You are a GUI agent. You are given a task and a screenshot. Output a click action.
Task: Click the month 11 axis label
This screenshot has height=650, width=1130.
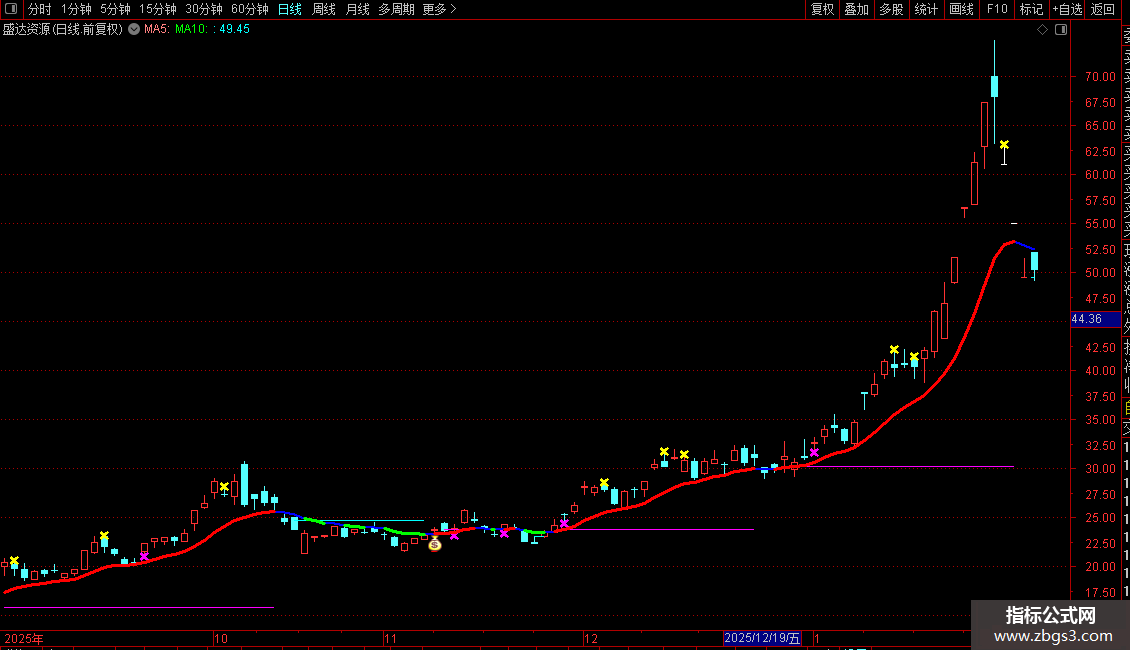point(390,638)
